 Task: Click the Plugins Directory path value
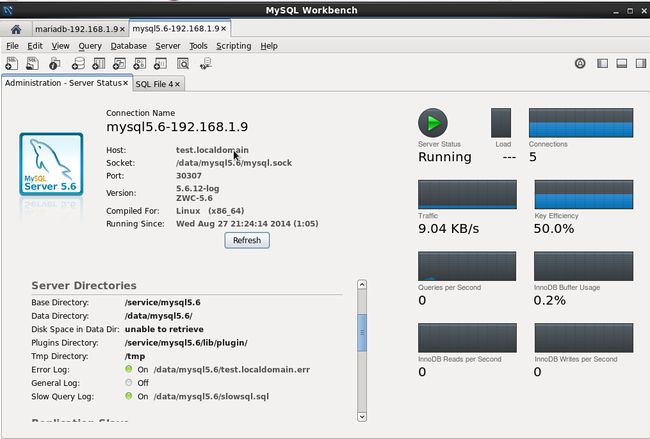point(186,343)
